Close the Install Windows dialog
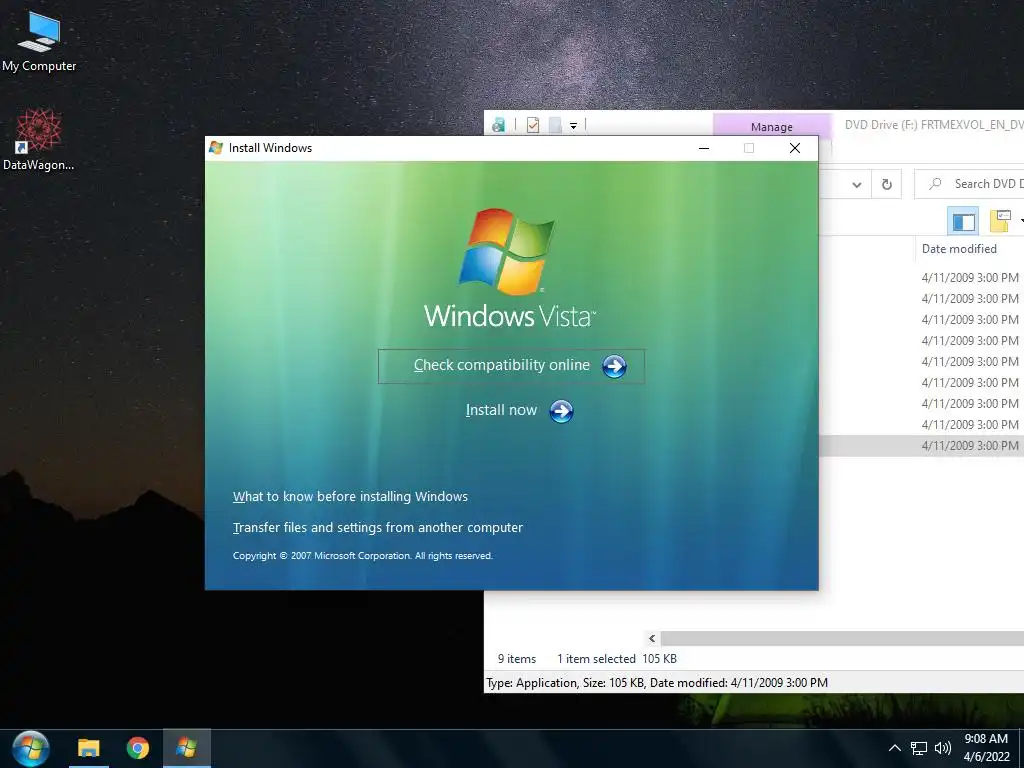1024x768 pixels. 795,148
